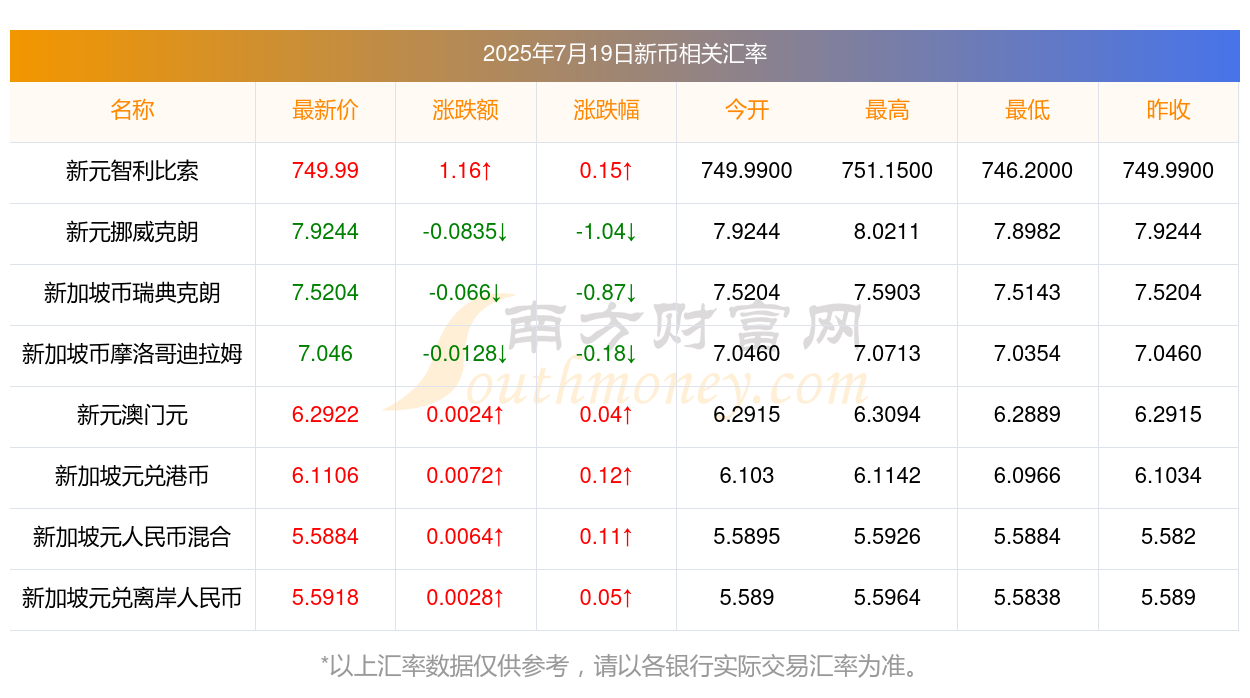Viewport: 1250px width, 698px height.
Task: Select change percent 0.12↑
Action: click(x=606, y=476)
